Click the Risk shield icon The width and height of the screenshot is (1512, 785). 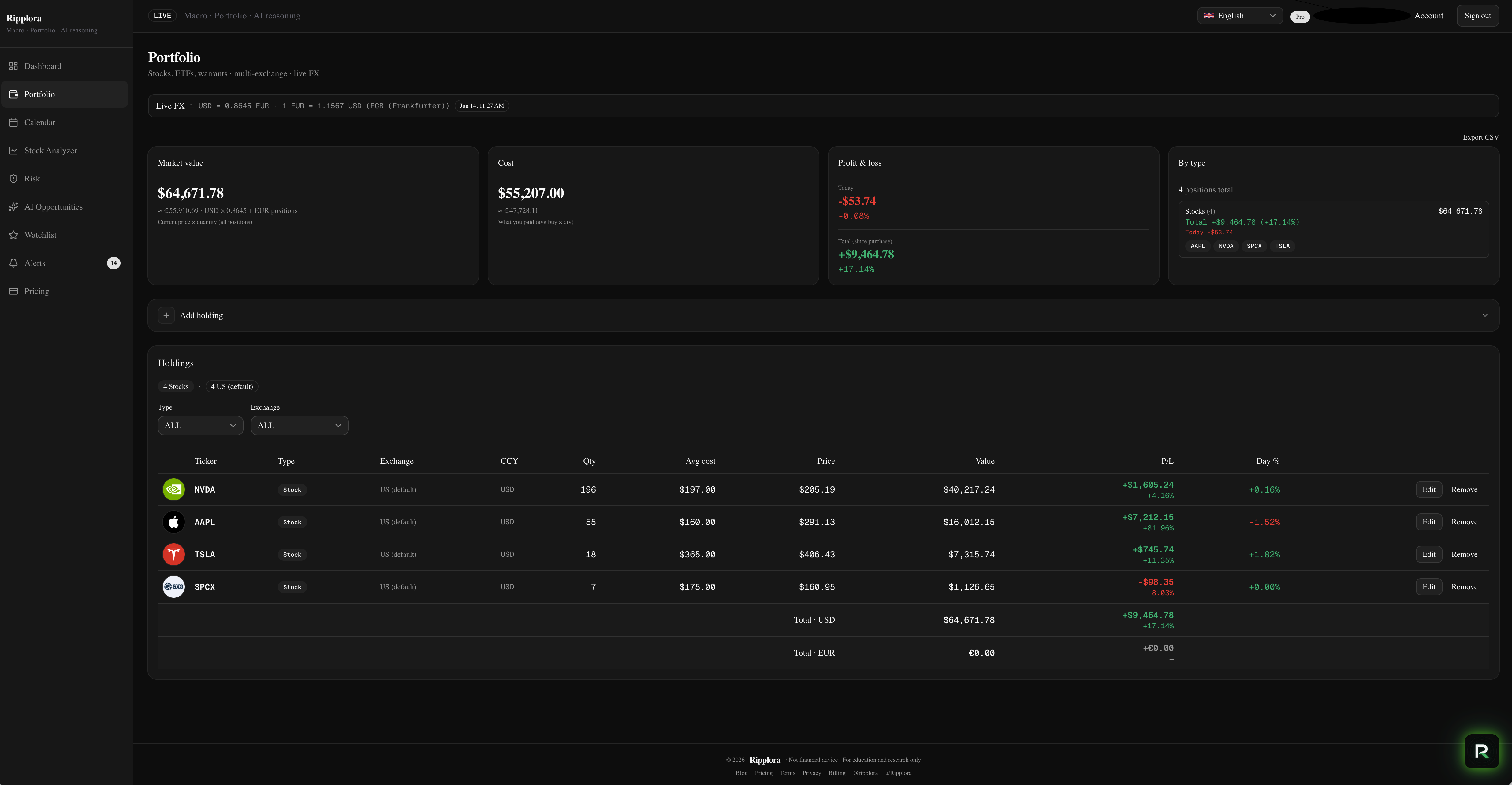[13, 179]
